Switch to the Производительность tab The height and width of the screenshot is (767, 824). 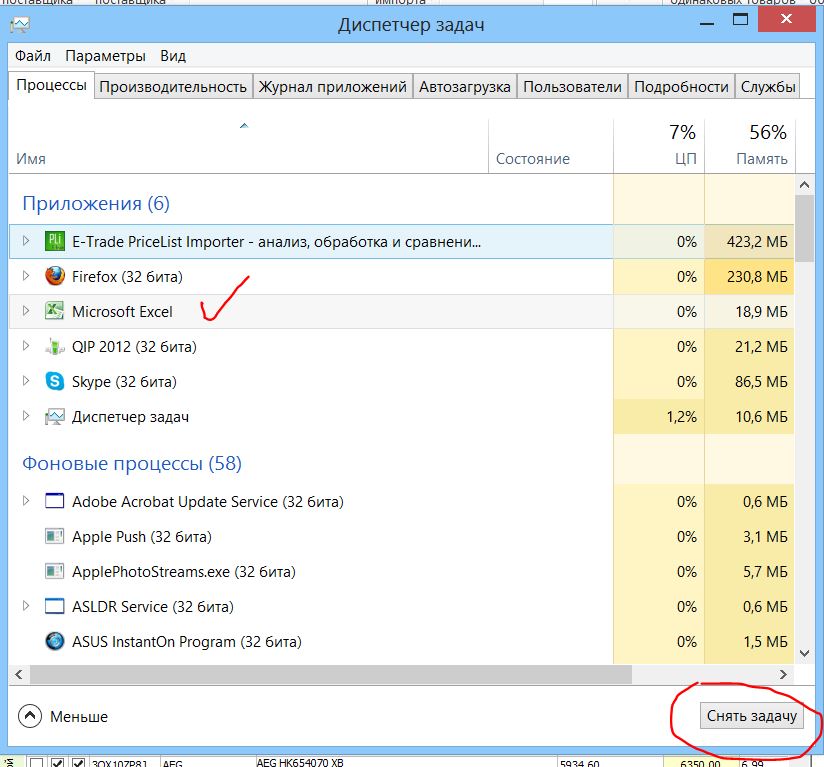[173, 87]
